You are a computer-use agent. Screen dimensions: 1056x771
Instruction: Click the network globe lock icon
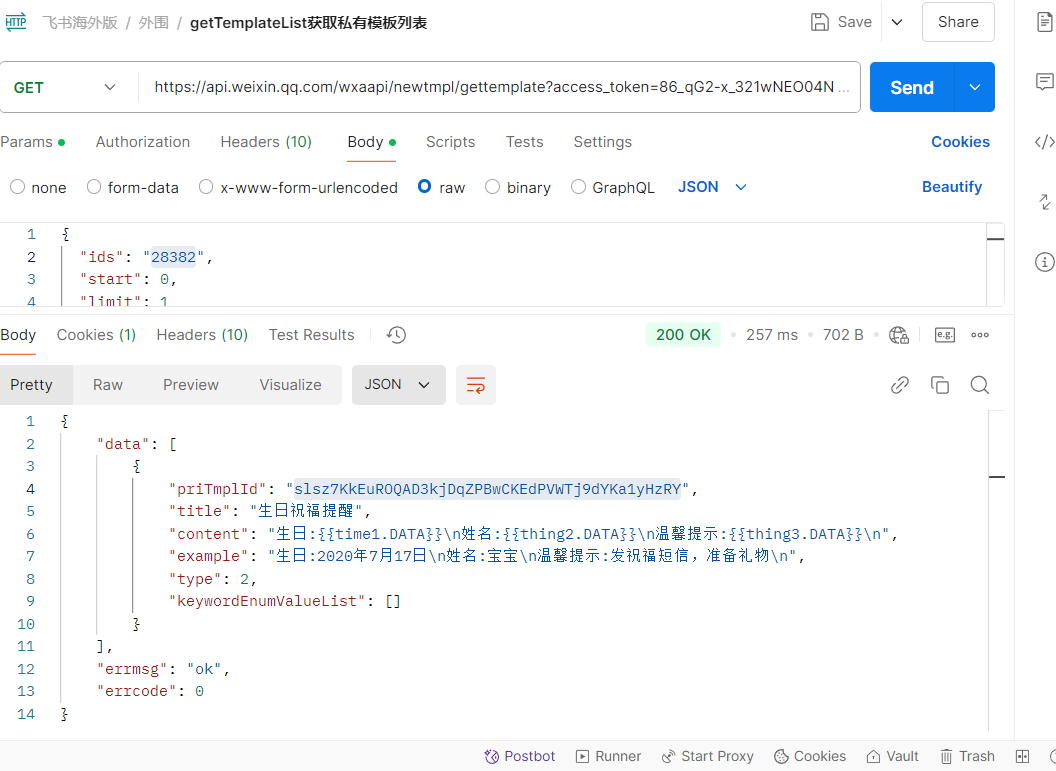(898, 335)
